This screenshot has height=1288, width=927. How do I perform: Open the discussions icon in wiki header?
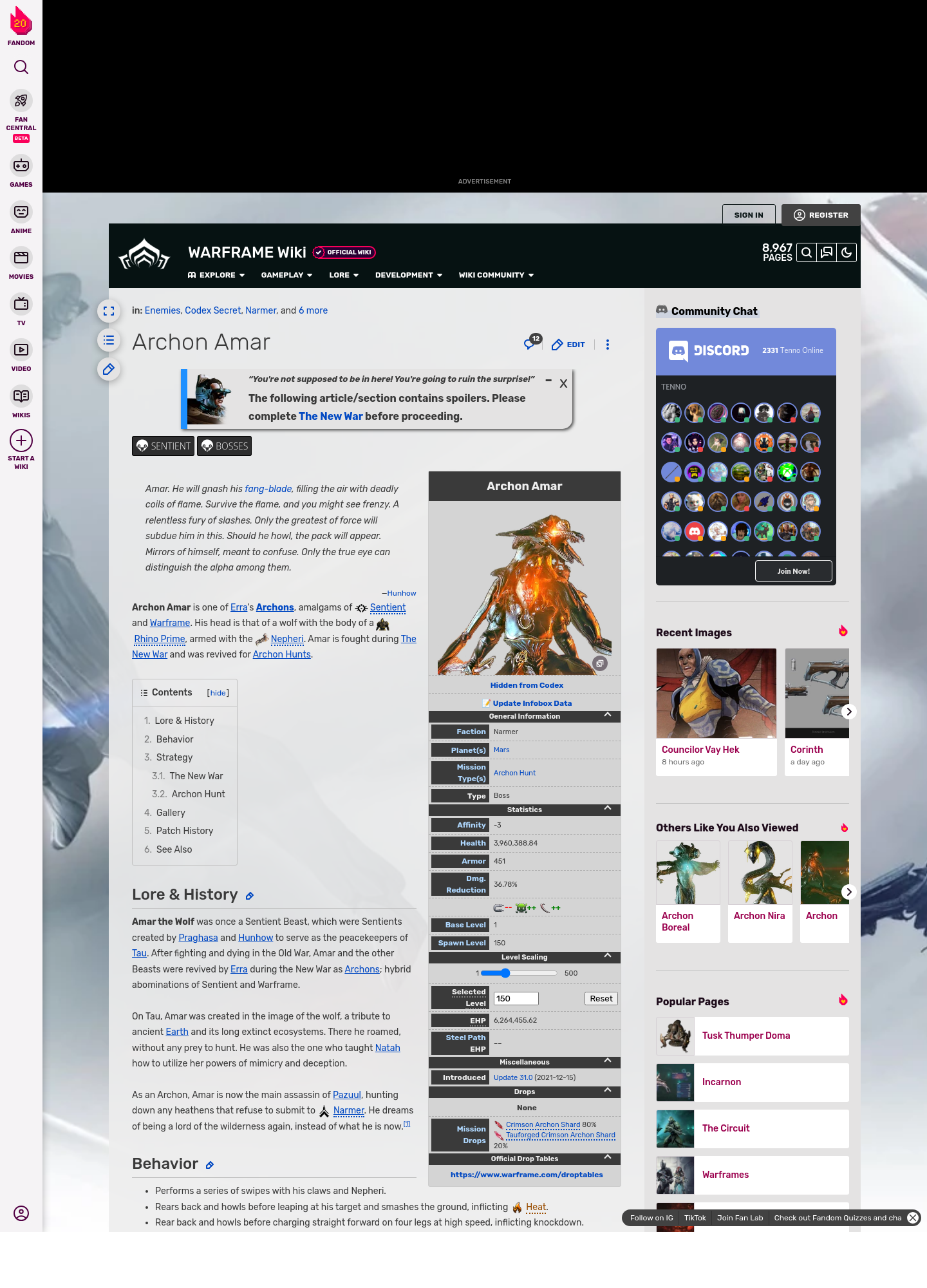tap(827, 252)
